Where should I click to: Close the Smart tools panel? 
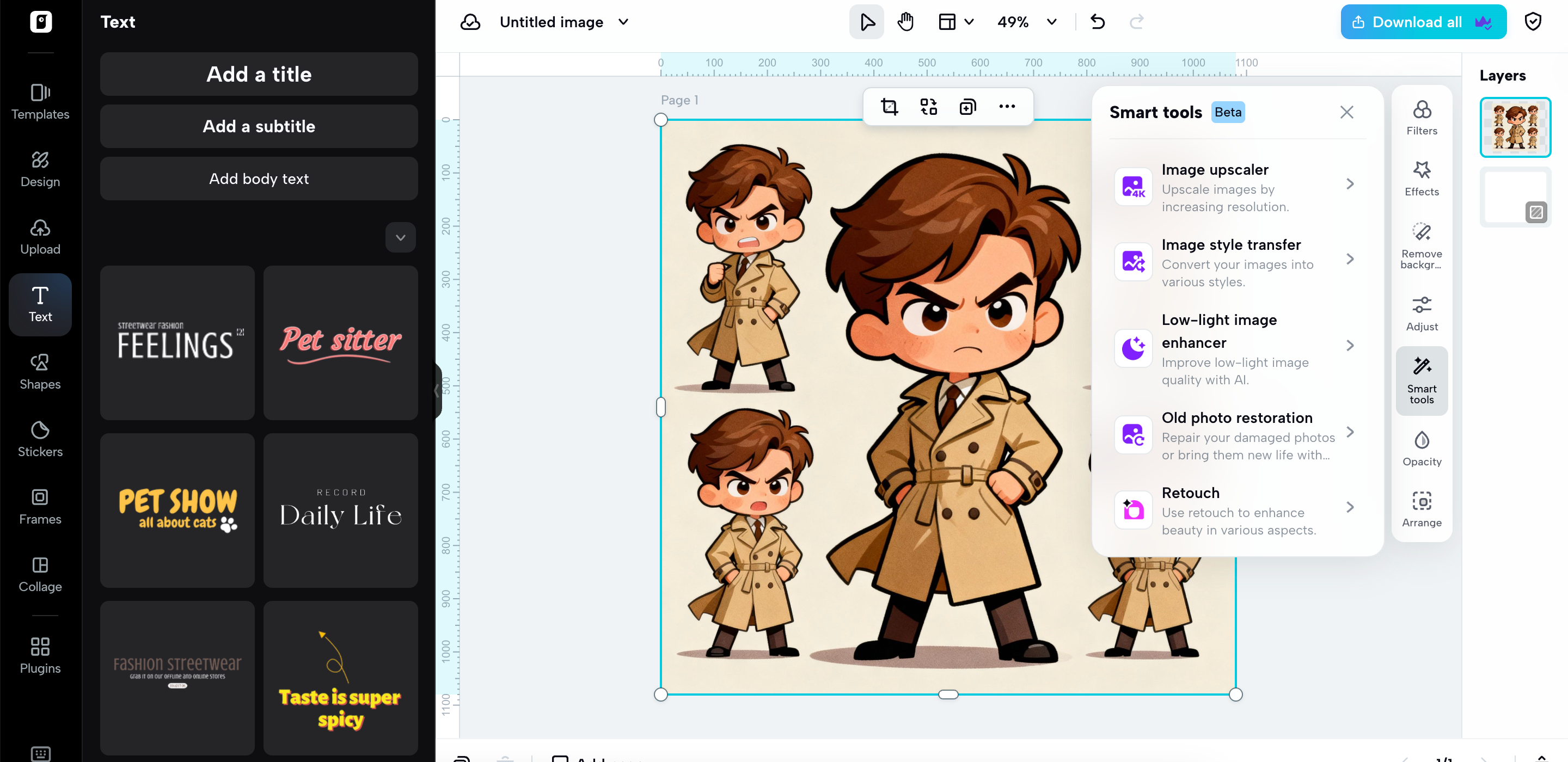click(x=1346, y=112)
